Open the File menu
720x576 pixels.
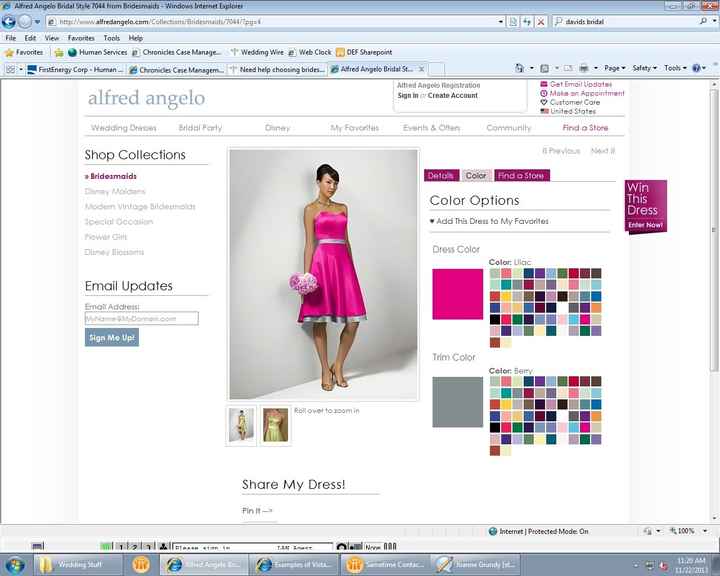coord(11,38)
